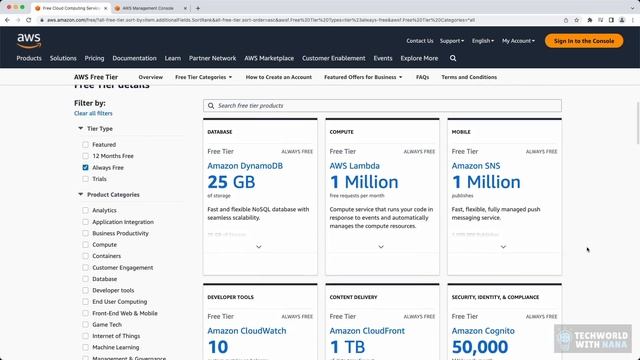Open Featured Offers for Business dropdown
The width and height of the screenshot is (640, 360).
[x=363, y=77]
